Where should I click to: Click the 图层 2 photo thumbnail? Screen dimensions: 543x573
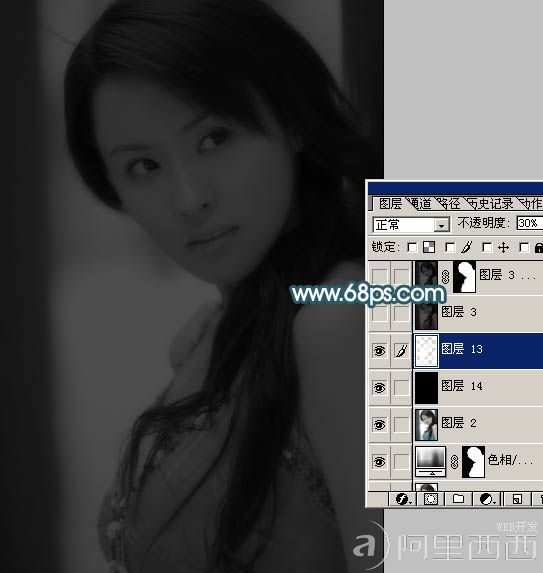pos(426,425)
